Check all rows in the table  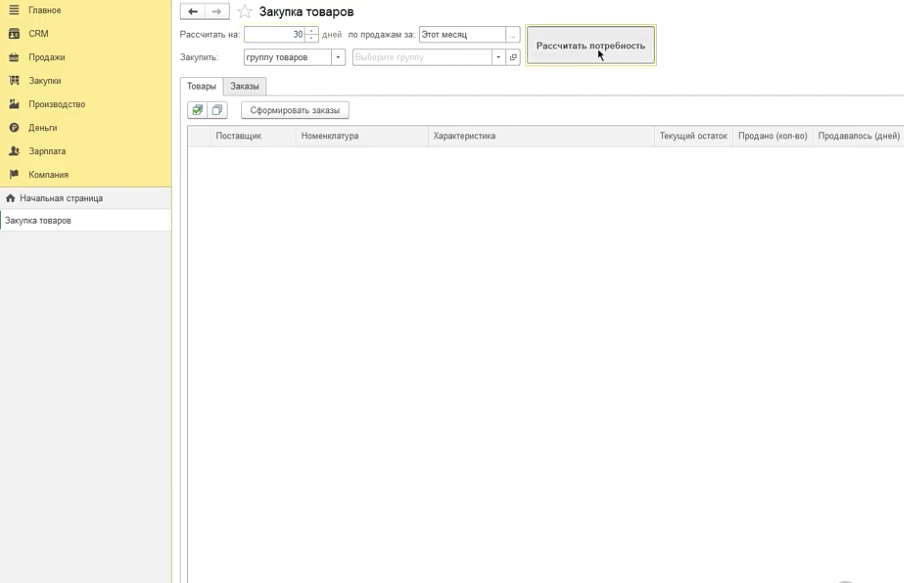tap(197, 110)
